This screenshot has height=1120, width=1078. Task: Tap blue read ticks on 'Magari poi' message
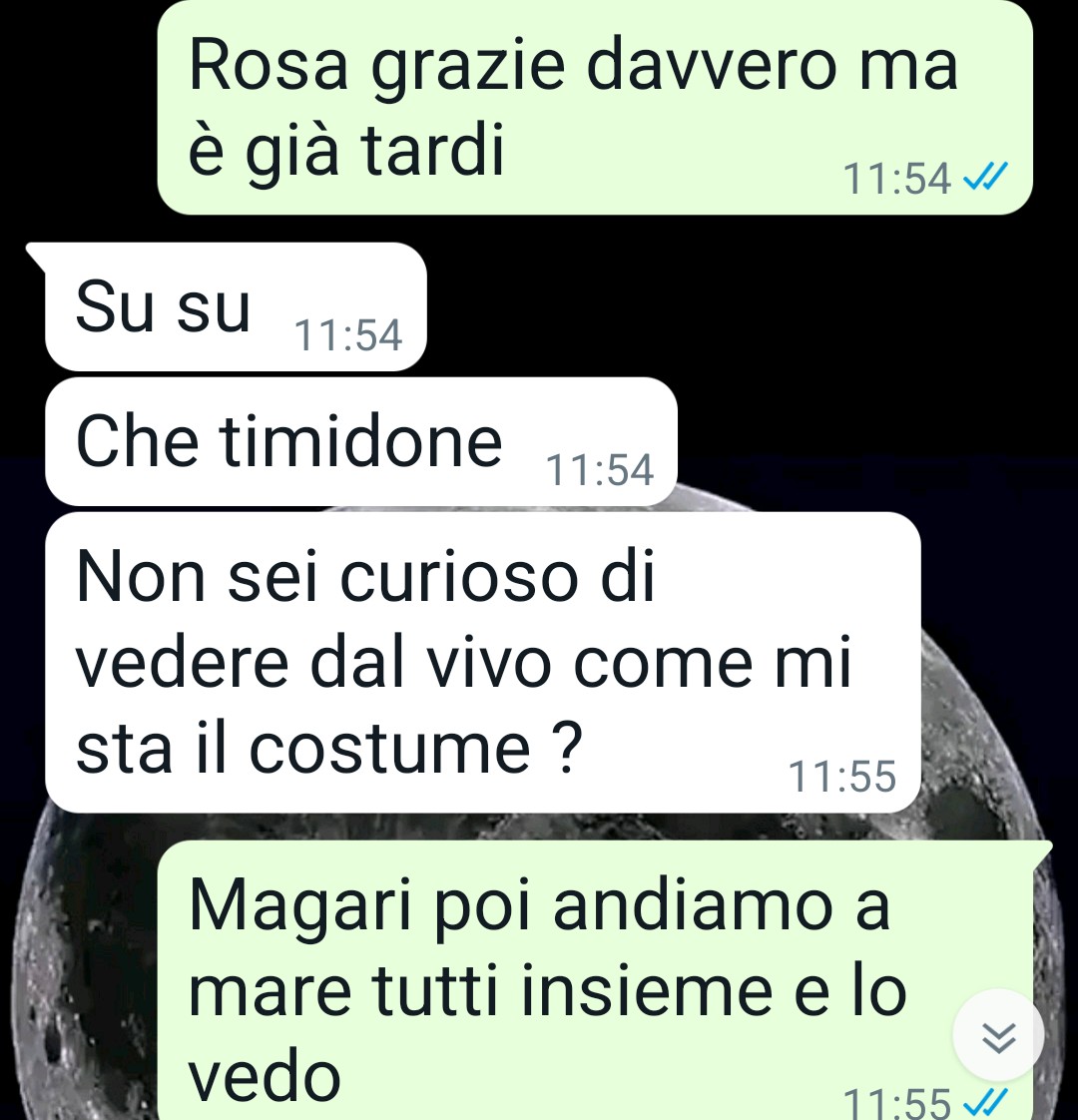click(986, 1104)
